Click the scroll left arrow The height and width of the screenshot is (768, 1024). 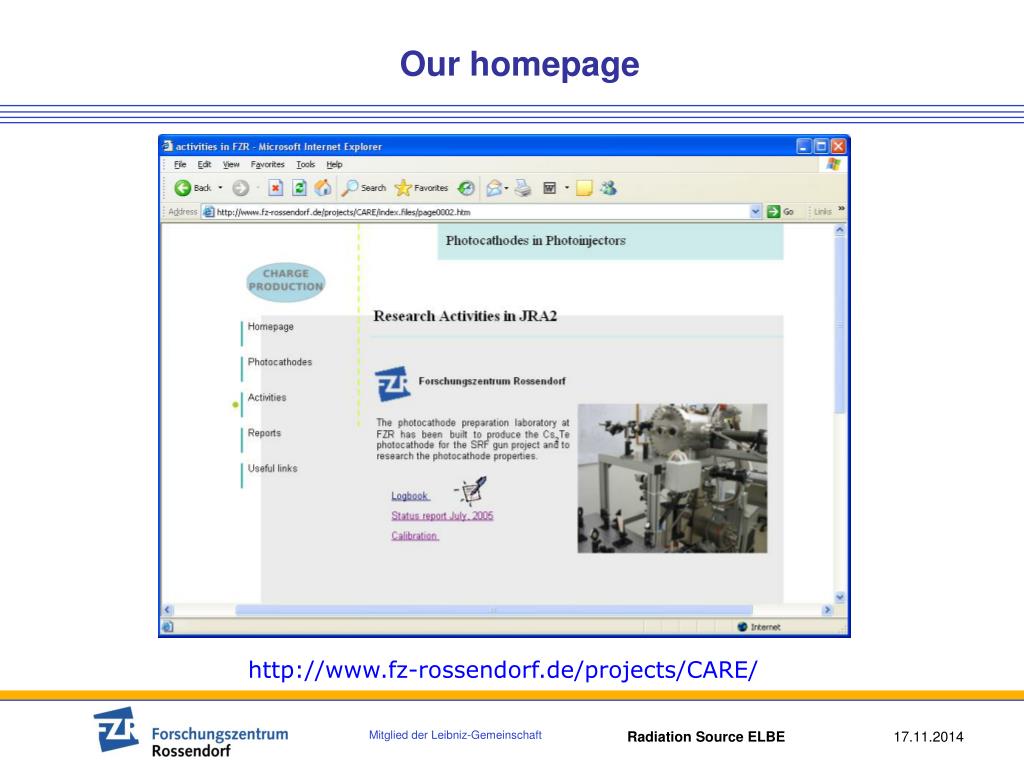[167, 610]
